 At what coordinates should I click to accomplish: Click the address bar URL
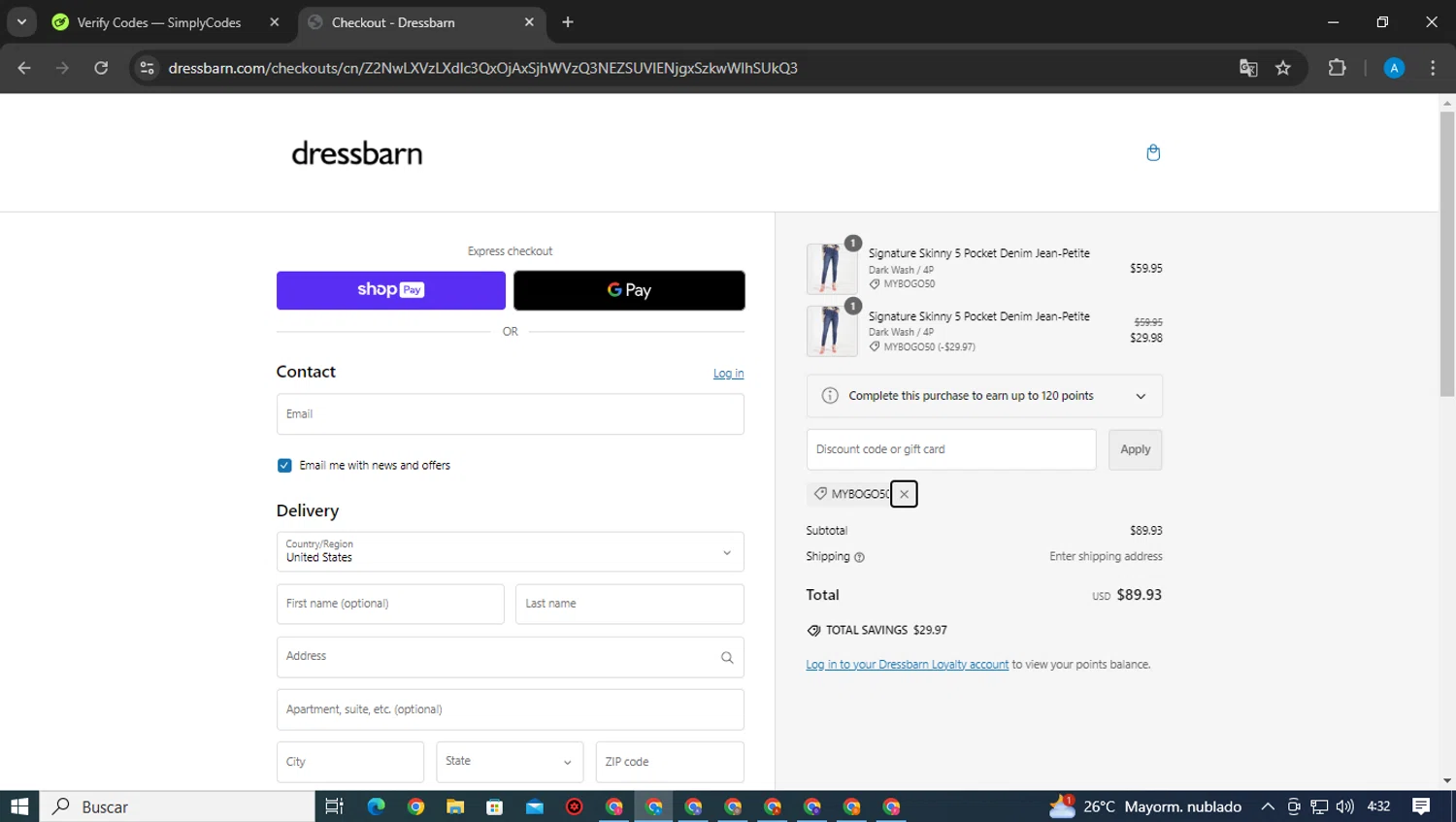pos(482,68)
